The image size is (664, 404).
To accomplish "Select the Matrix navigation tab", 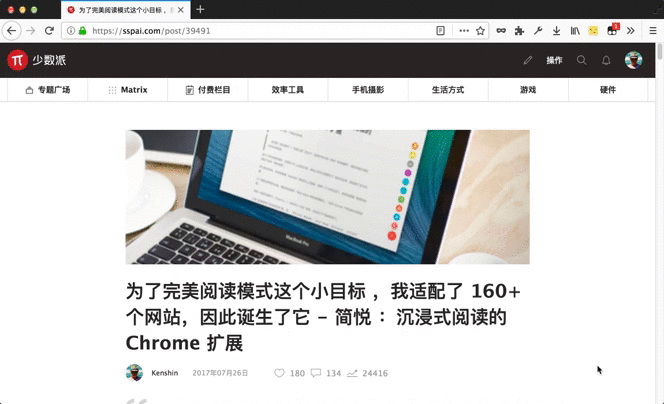I will pyautogui.click(x=128, y=90).
